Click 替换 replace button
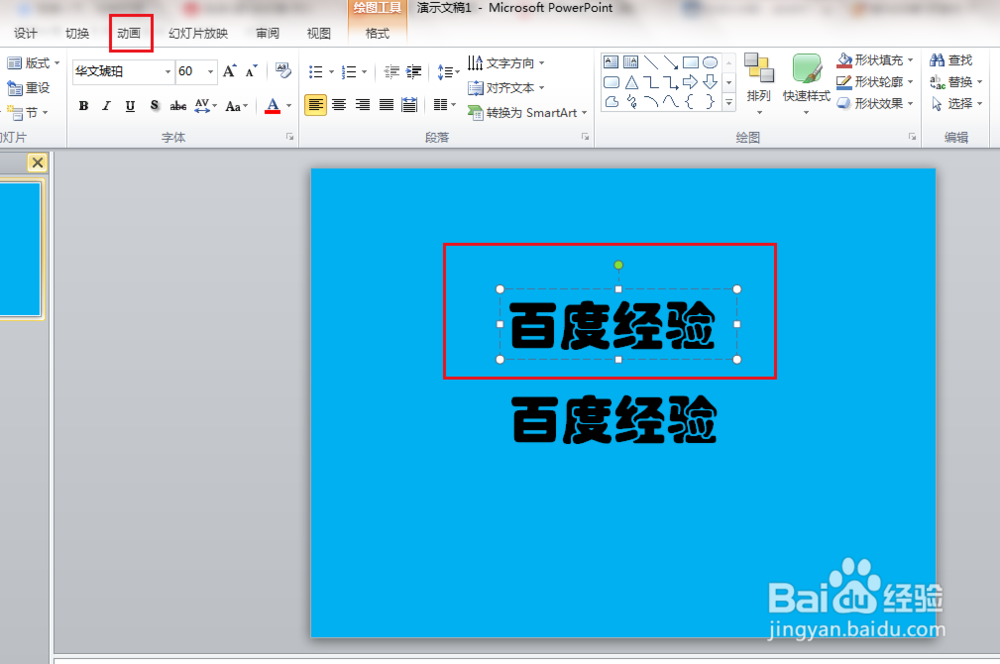Screen dimensions: 1000x664 pyautogui.click(x=956, y=82)
